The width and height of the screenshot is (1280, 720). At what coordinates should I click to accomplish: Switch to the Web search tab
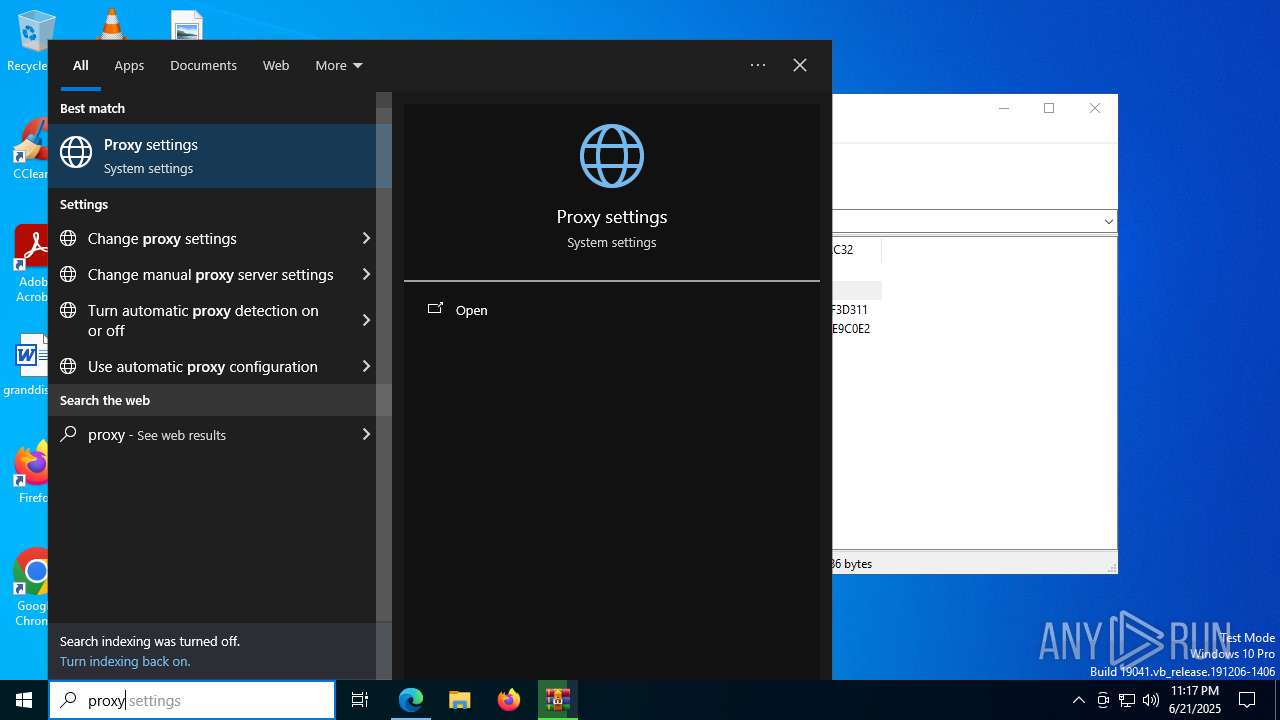(276, 65)
